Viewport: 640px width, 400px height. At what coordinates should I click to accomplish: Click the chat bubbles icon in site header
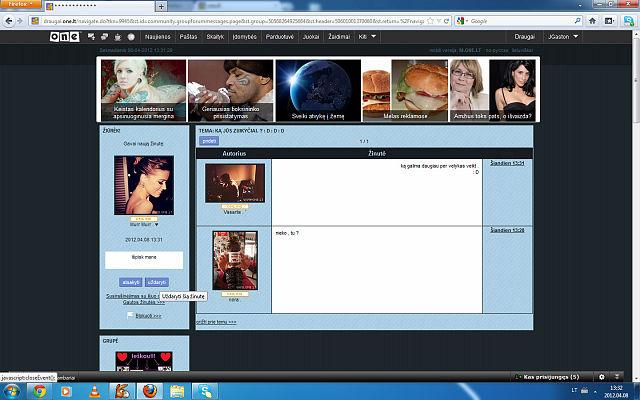click(104, 37)
